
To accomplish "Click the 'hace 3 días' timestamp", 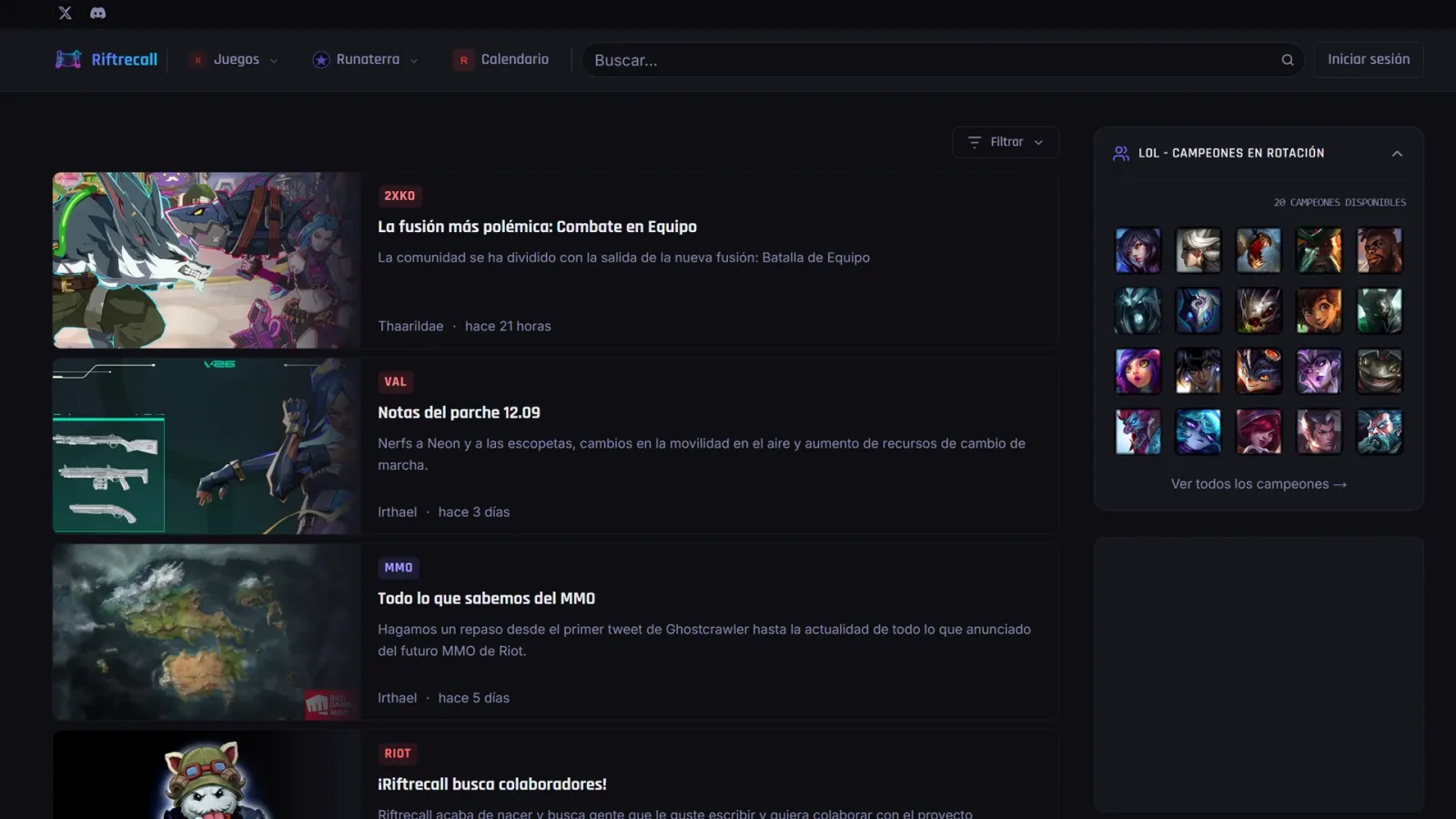I will [x=473, y=511].
